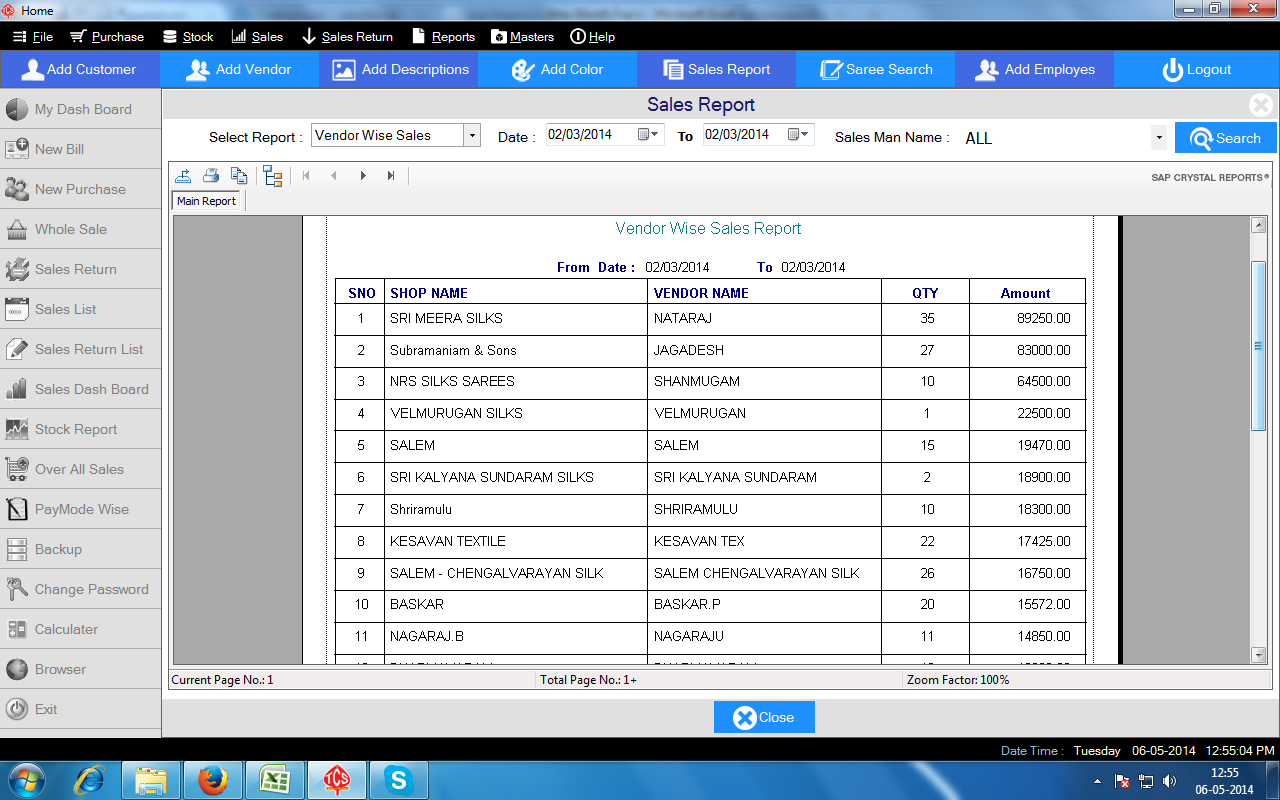Screen dimensions: 1280x800
Task: Open the Purchase menu
Action: [107, 37]
